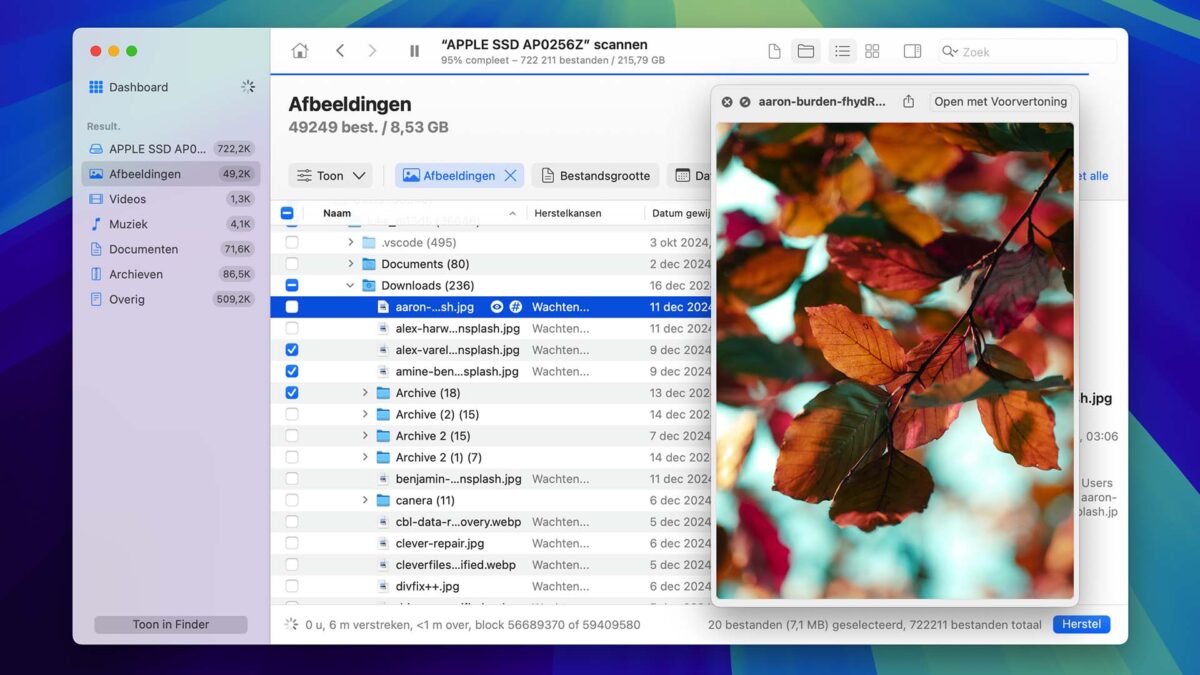Click Toon in Finder
Image resolution: width=1200 pixels, height=675 pixels.
point(170,624)
